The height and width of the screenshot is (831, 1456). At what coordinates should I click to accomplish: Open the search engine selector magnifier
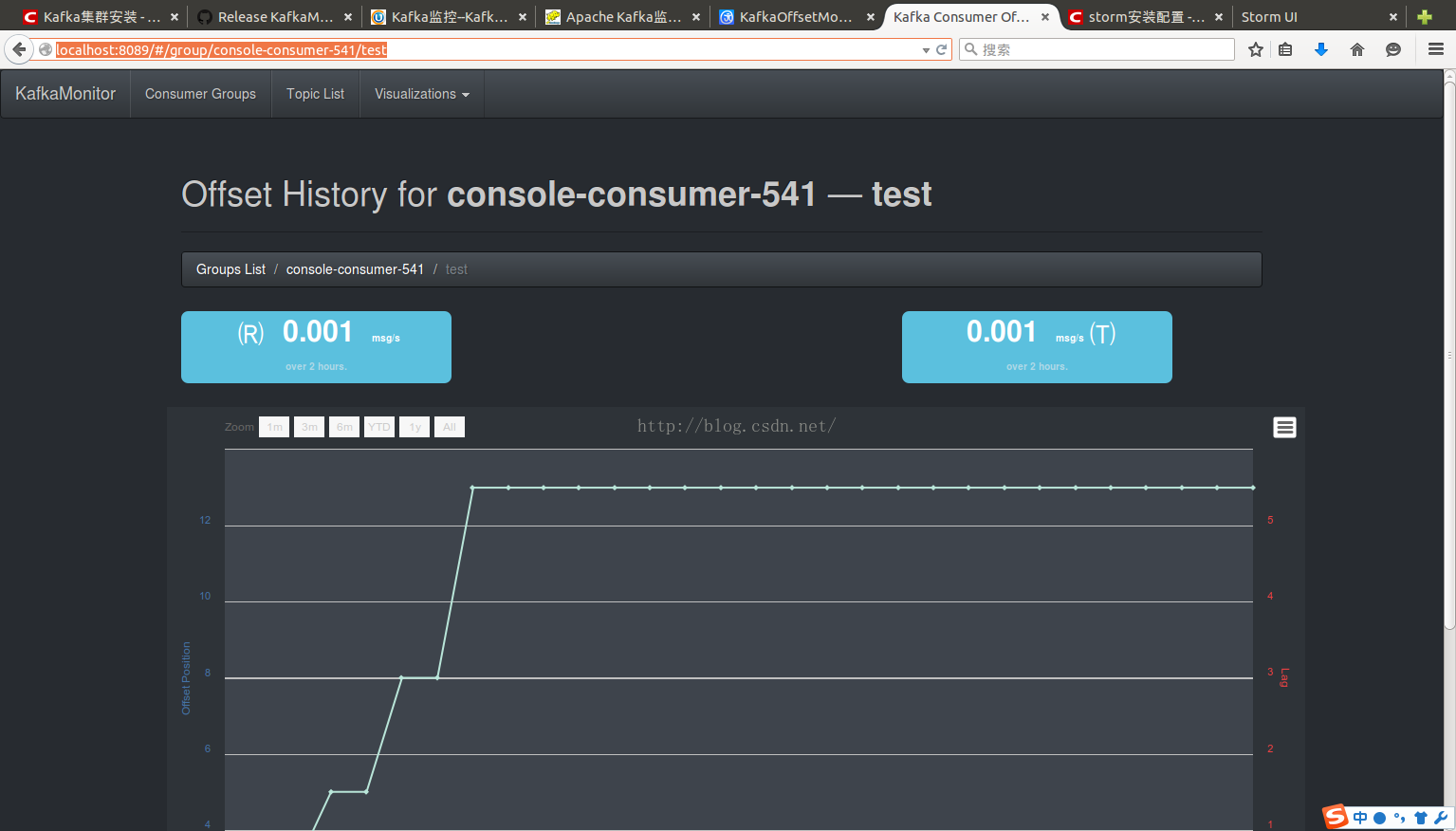[x=970, y=49]
